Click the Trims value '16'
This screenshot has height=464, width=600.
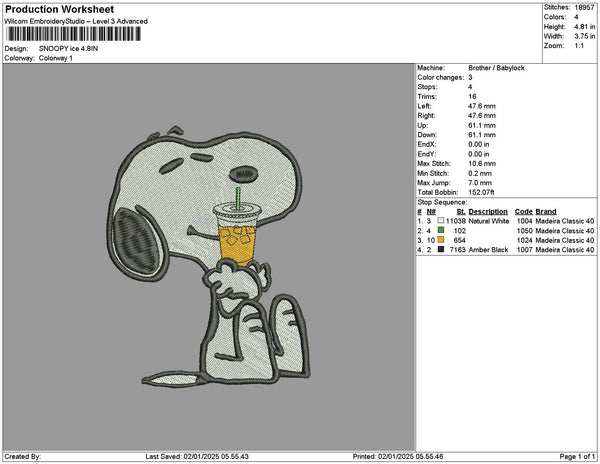[x=472, y=97]
